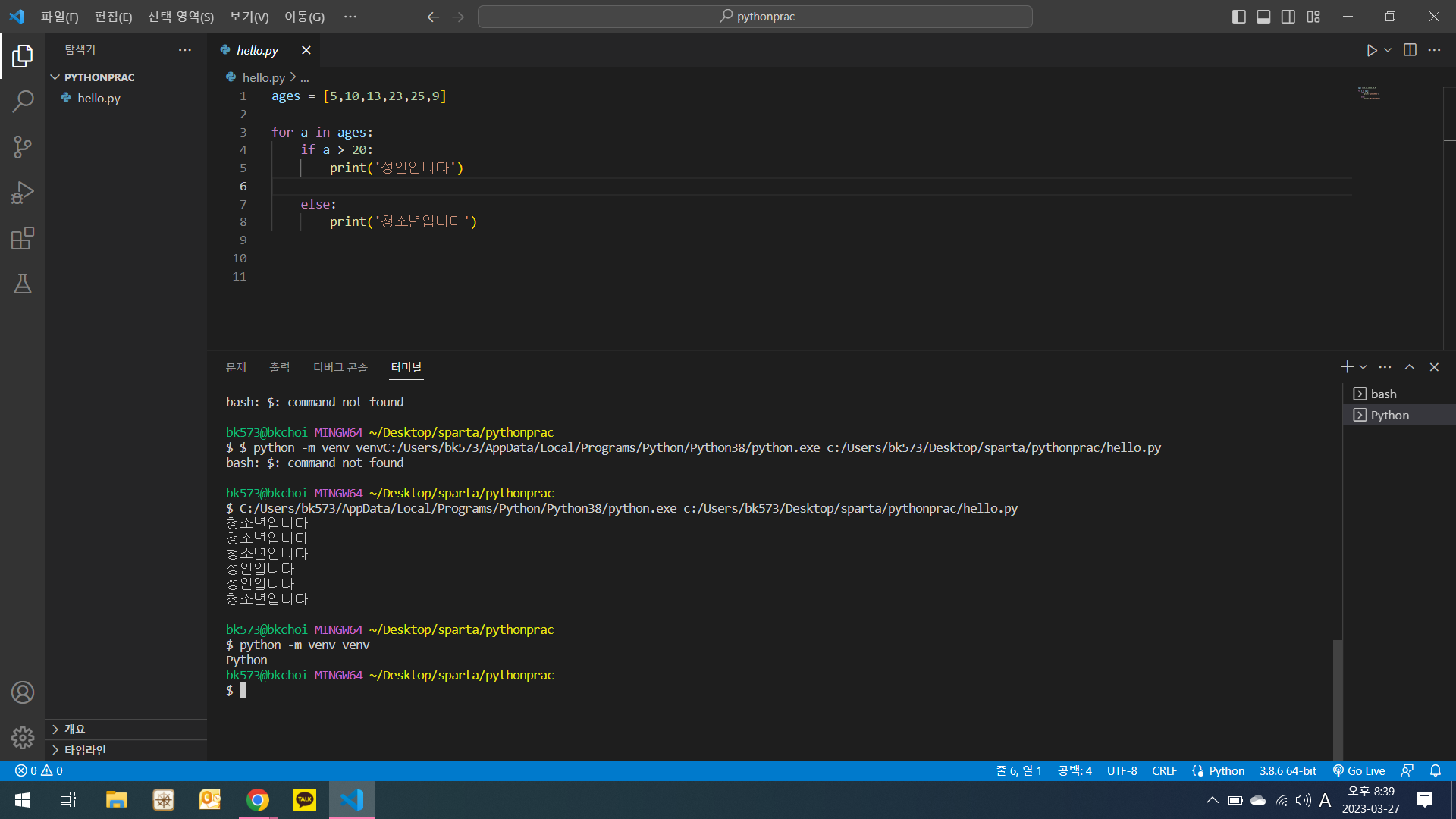Open terminal panel more actions ellipsis
1456x819 pixels.
[x=1385, y=367]
